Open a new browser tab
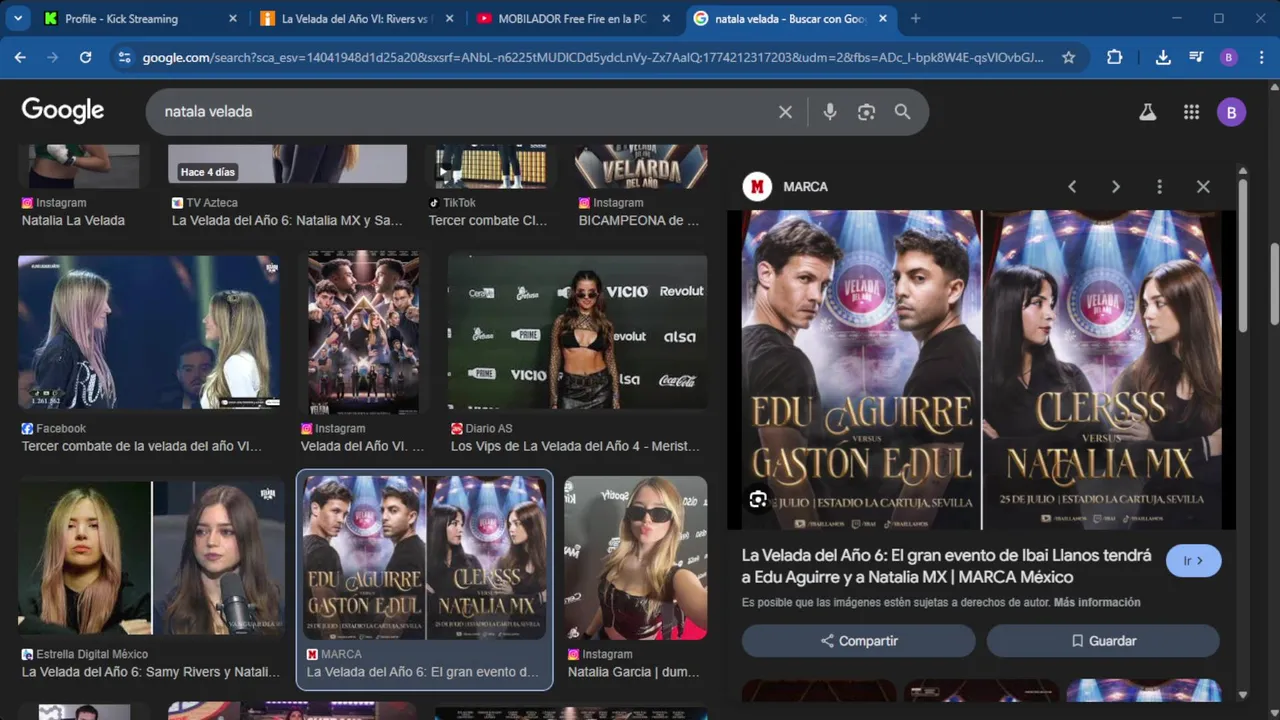 pos(915,18)
